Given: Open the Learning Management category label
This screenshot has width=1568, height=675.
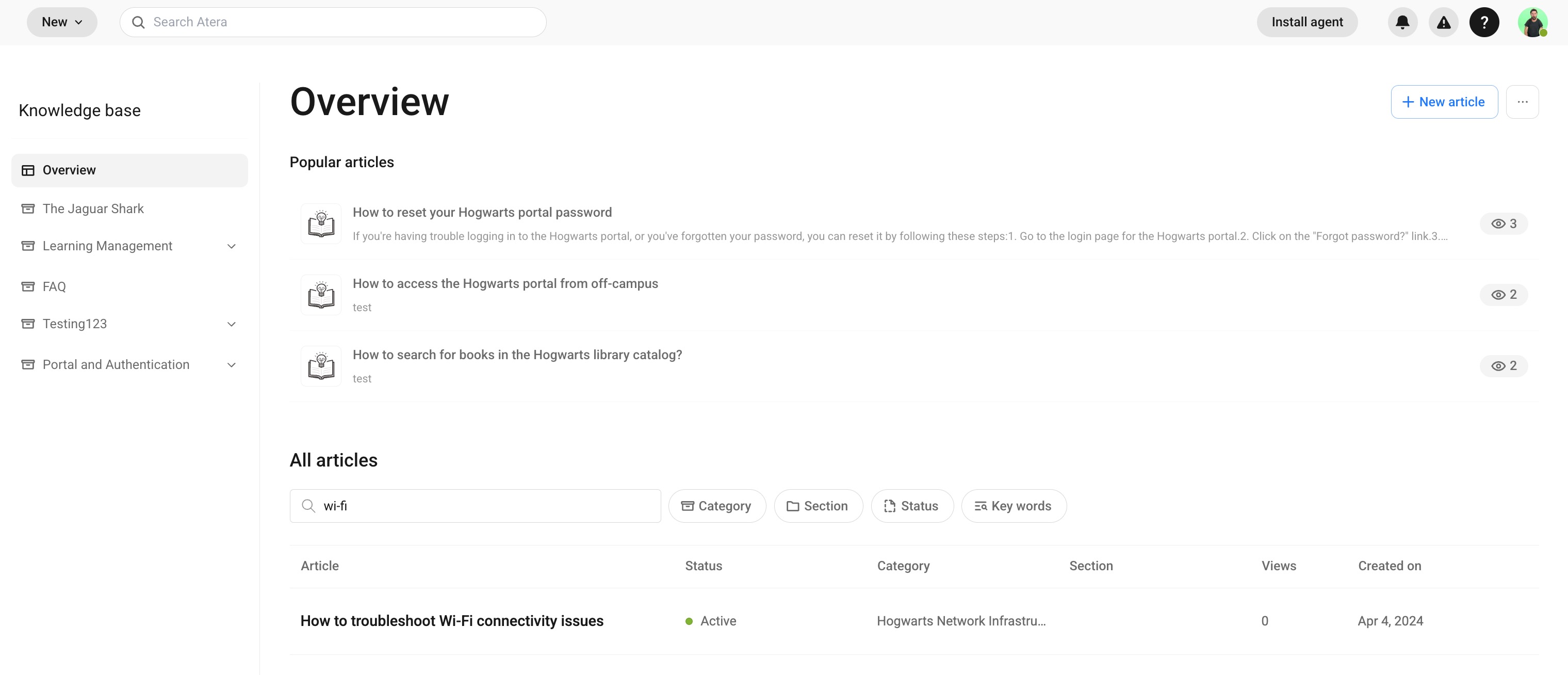Looking at the screenshot, I should click(x=107, y=246).
